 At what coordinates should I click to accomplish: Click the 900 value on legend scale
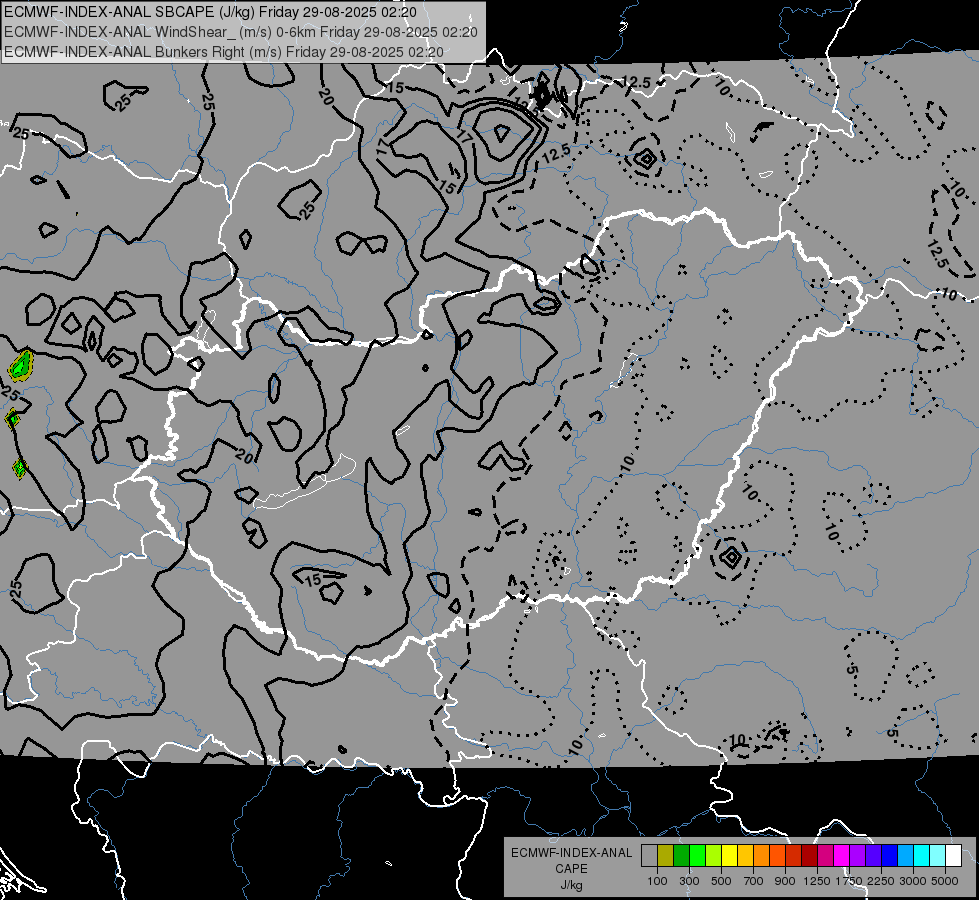[x=785, y=881]
